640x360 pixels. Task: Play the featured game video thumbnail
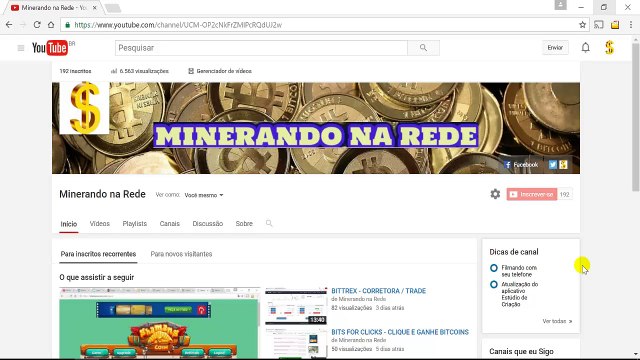(159, 323)
